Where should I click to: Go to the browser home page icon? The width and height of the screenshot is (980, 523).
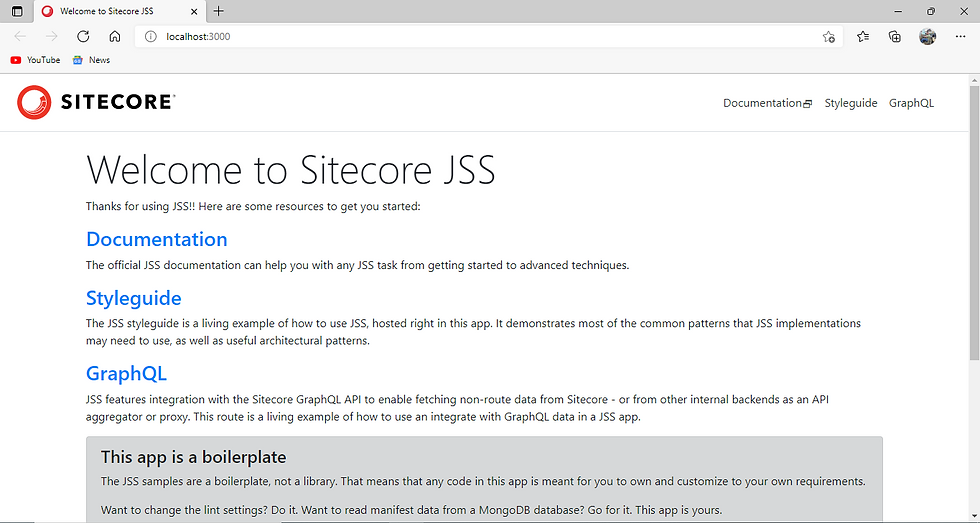[x=114, y=36]
